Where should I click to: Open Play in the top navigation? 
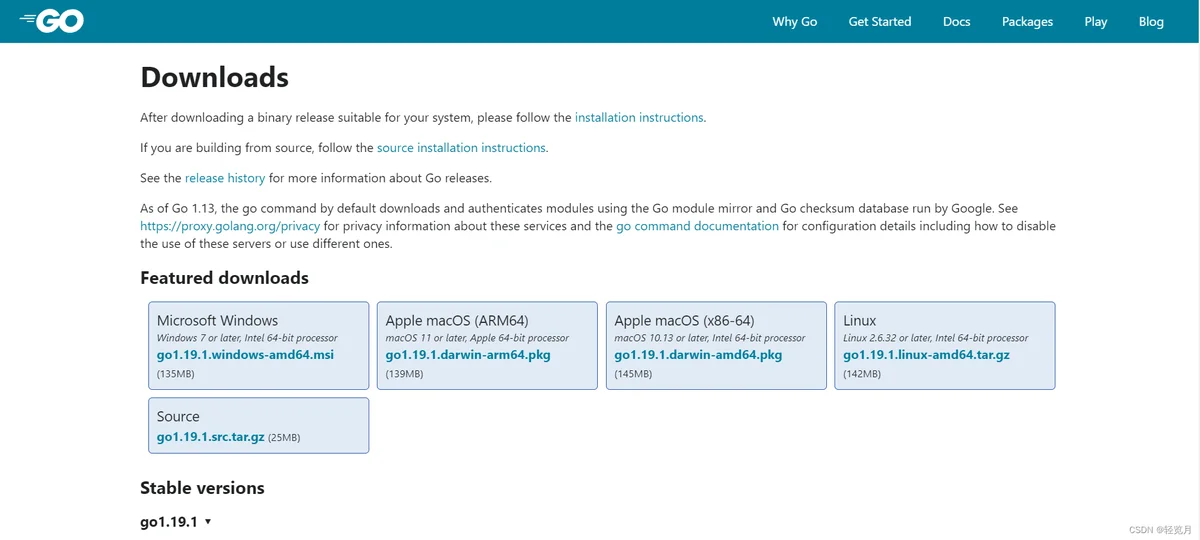tap(1096, 21)
